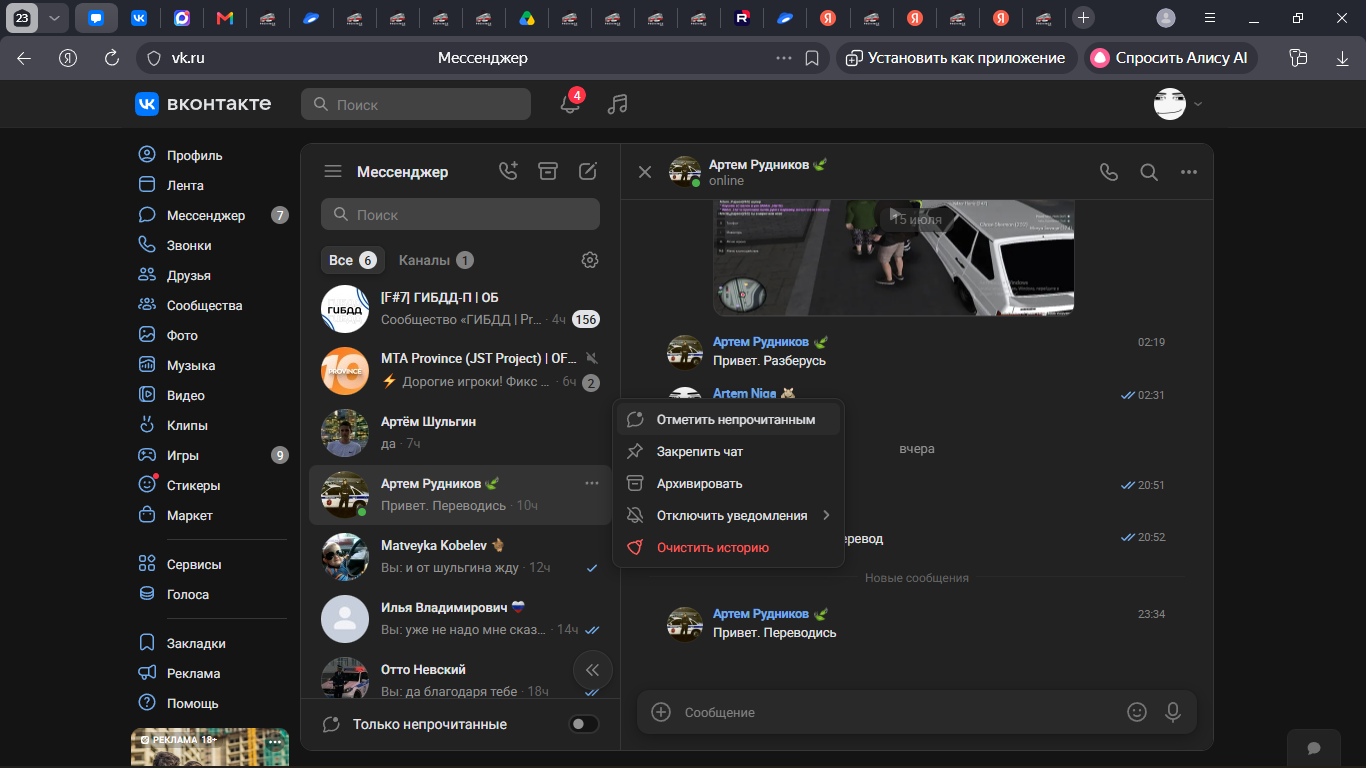This screenshot has height=768, width=1366.
Task: Open the Артём Шульгин chat
Action: coord(460,433)
